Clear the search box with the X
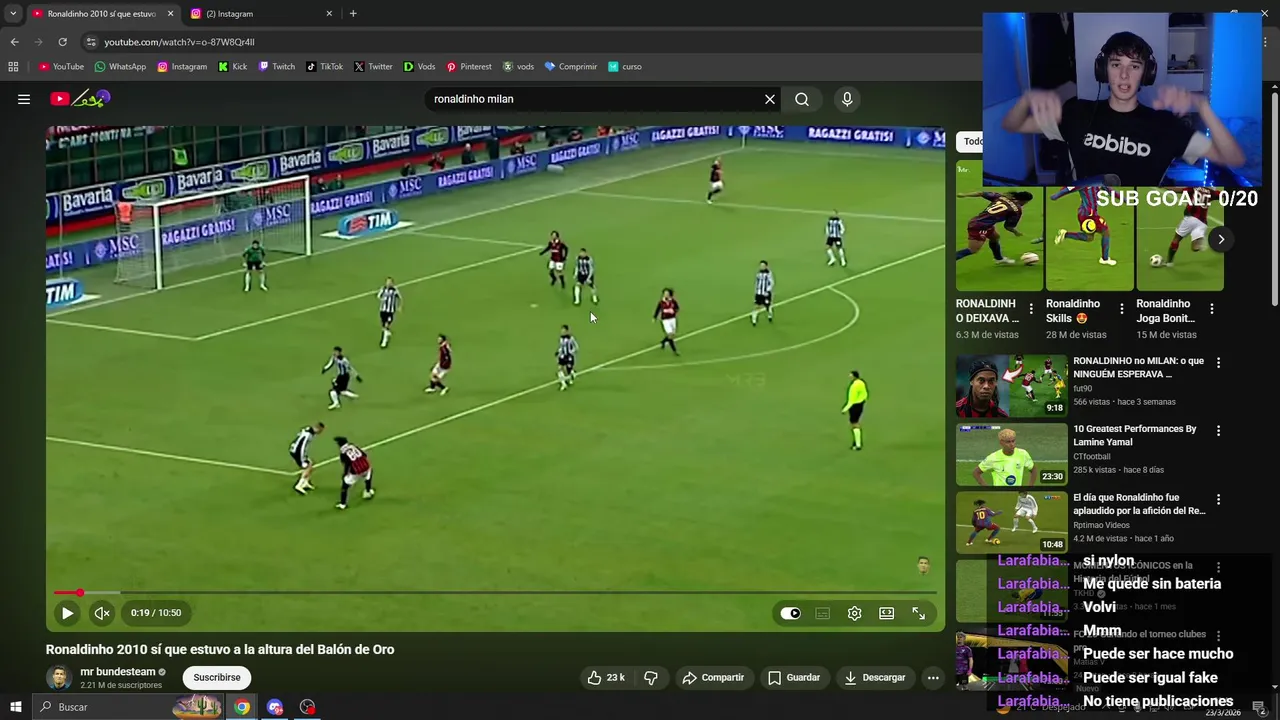 tap(770, 99)
